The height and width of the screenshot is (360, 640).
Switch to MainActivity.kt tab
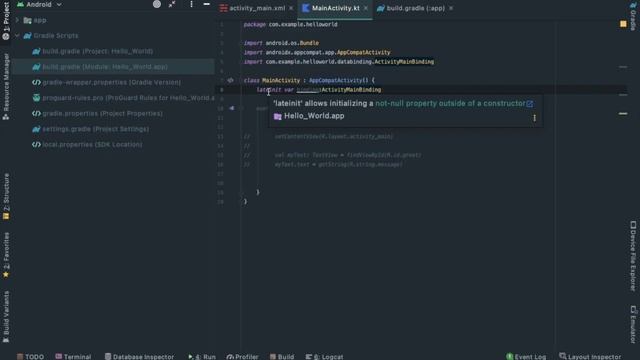[x=336, y=8]
